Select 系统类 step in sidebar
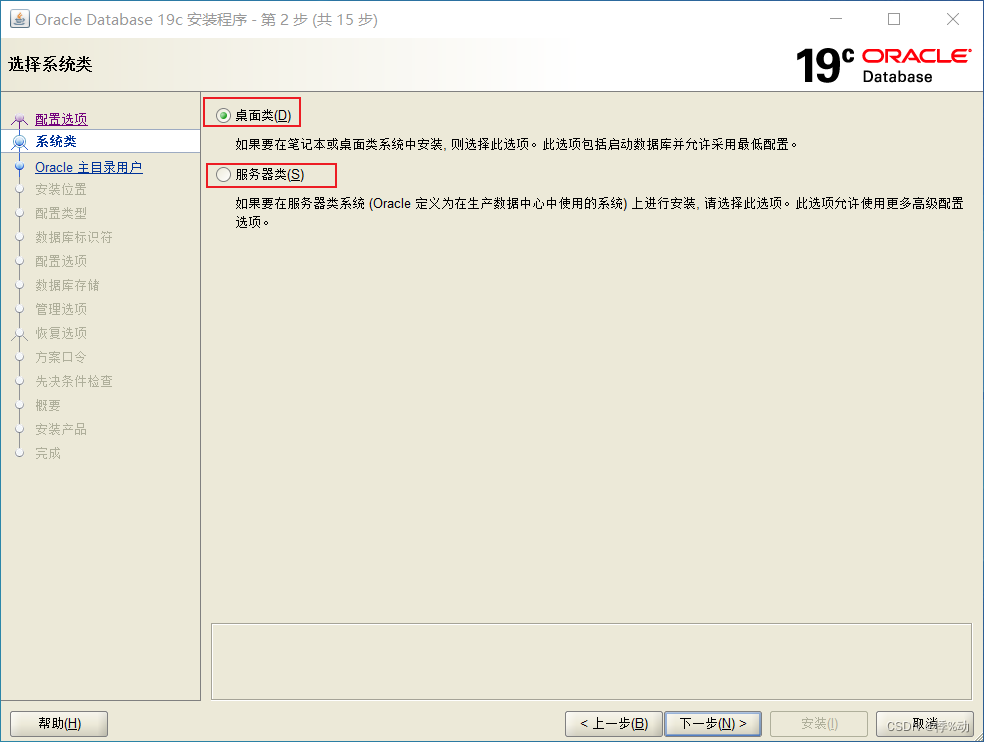The height and width of the screenshot is (742, 984). point(100,141)
